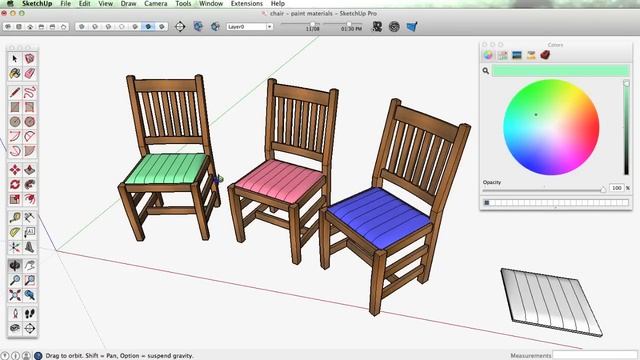Viewport: 640px width, 360px height.
Task: Toggle X-ray face style
Action: [82, 27]
